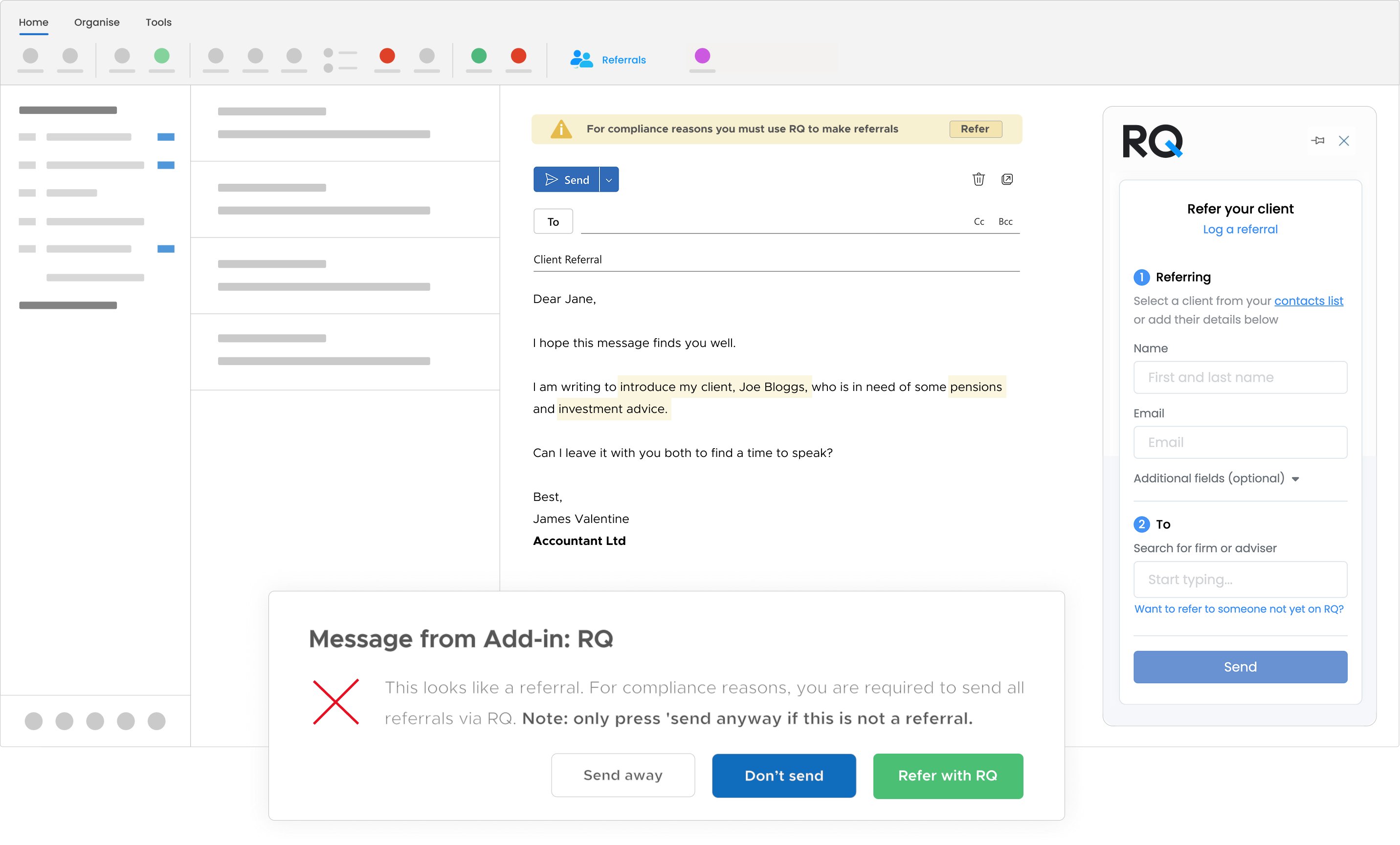Choose Refer with RQ in the dialog
Image resolution: width=1400 pixels, height=845 pixels.
point(948,775)
